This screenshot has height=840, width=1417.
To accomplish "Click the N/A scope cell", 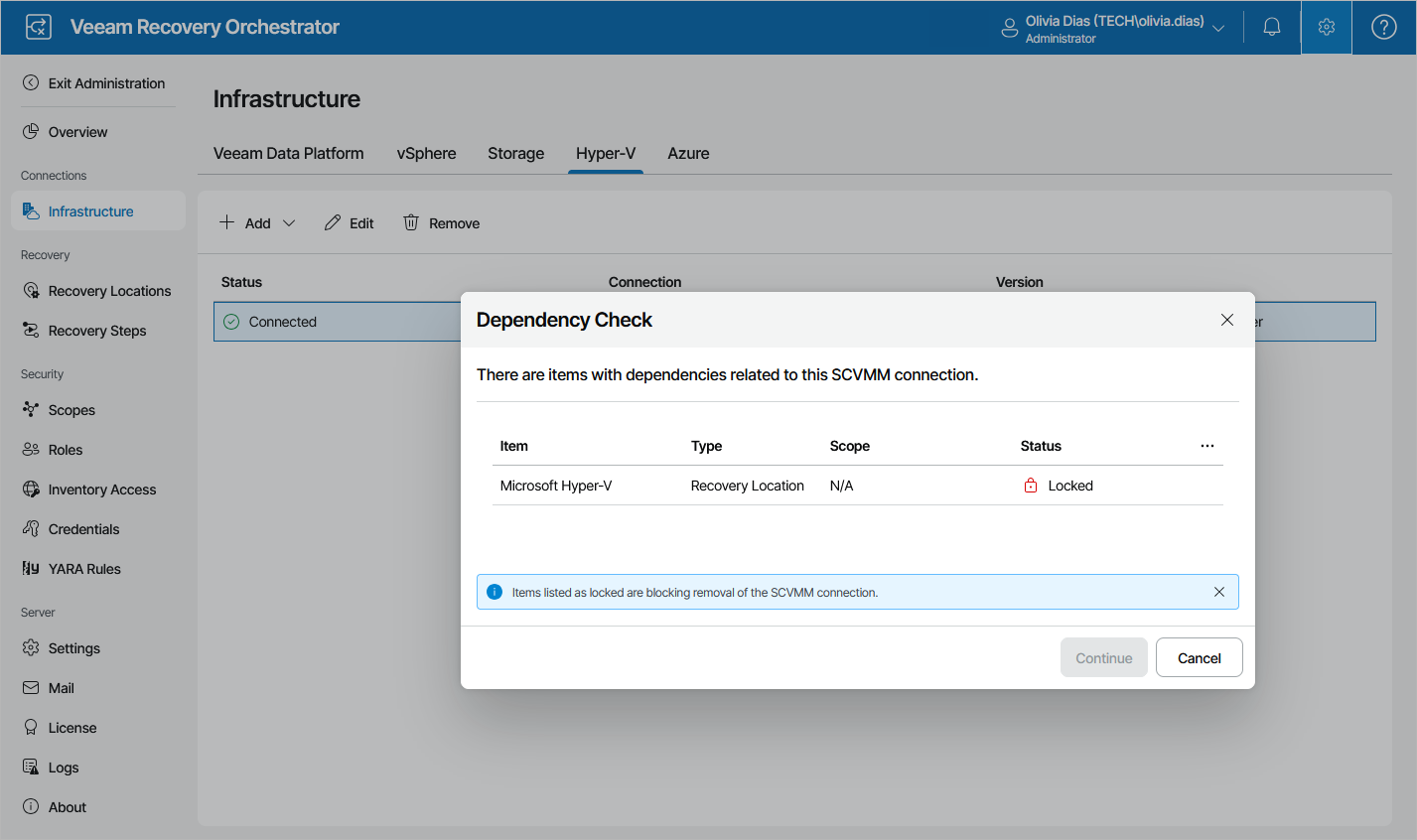I will point(842,486).
